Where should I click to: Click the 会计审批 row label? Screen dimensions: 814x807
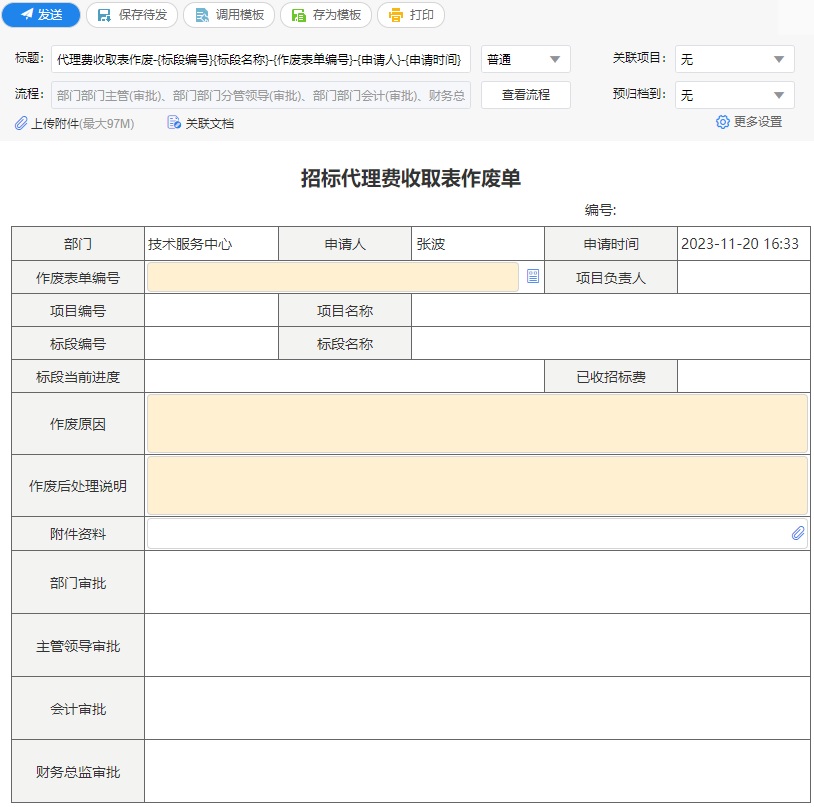point(78,709)
